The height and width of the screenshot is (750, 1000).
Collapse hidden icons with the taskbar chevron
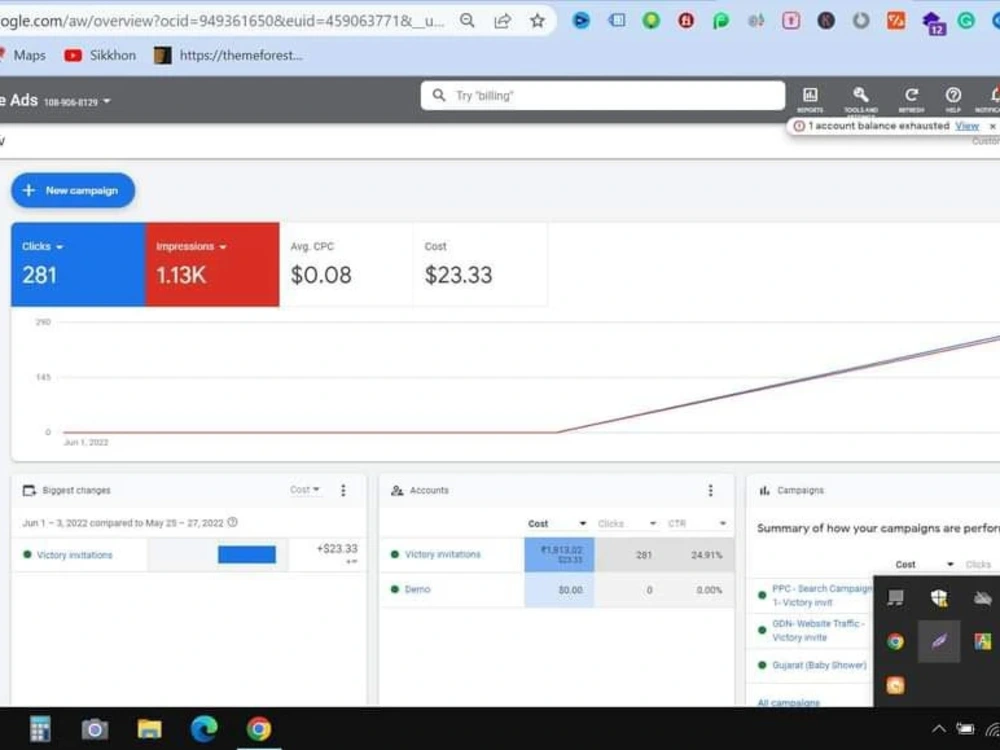pos(939,728)
